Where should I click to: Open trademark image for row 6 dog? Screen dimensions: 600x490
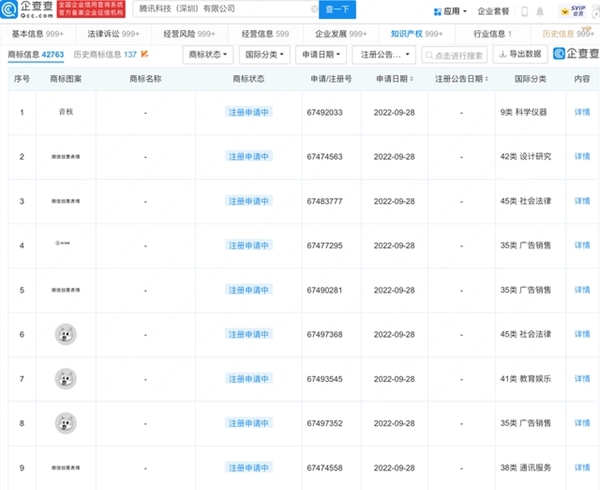click(x=66, y=334)
